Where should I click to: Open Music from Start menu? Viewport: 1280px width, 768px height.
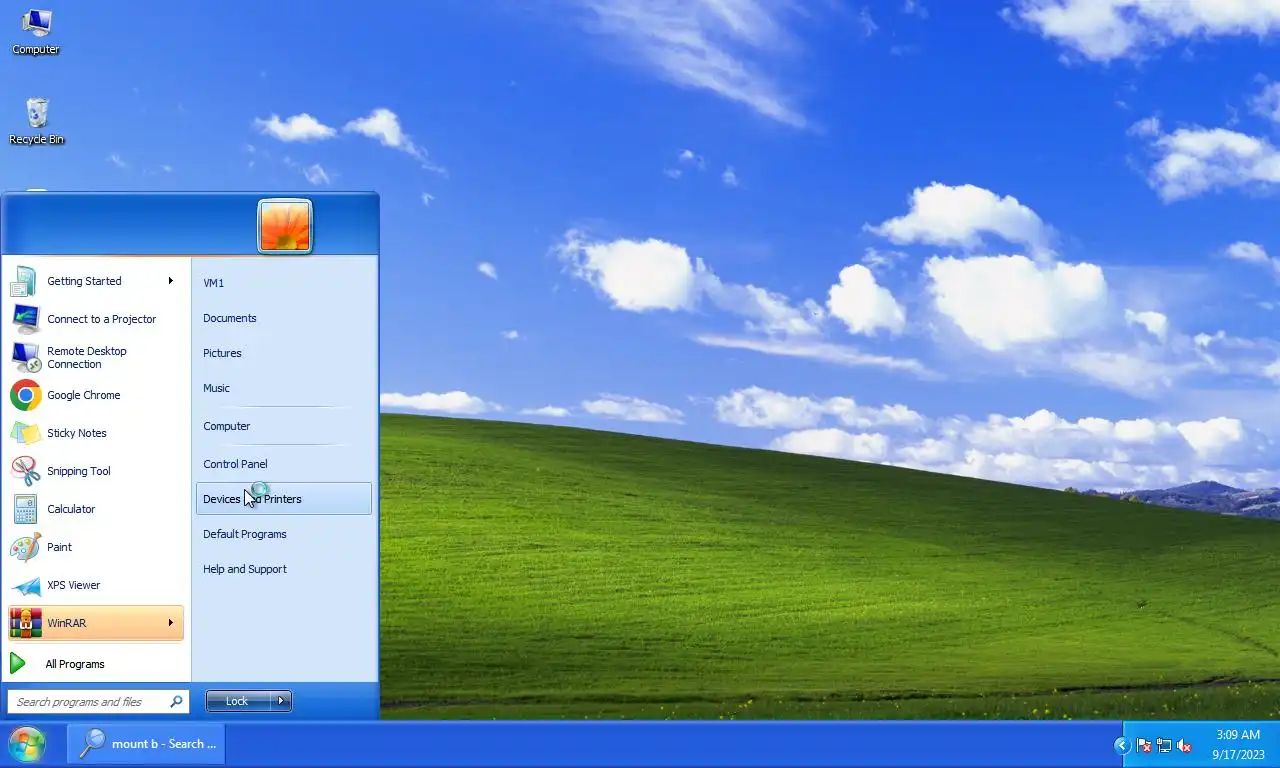coord(284,388)
